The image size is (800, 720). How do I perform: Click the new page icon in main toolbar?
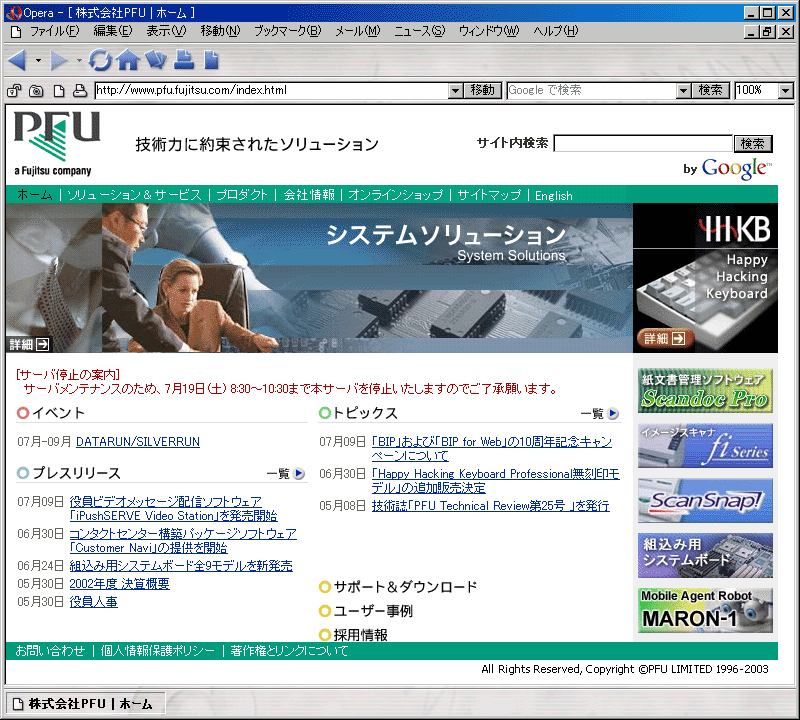(x=211, y=60)
